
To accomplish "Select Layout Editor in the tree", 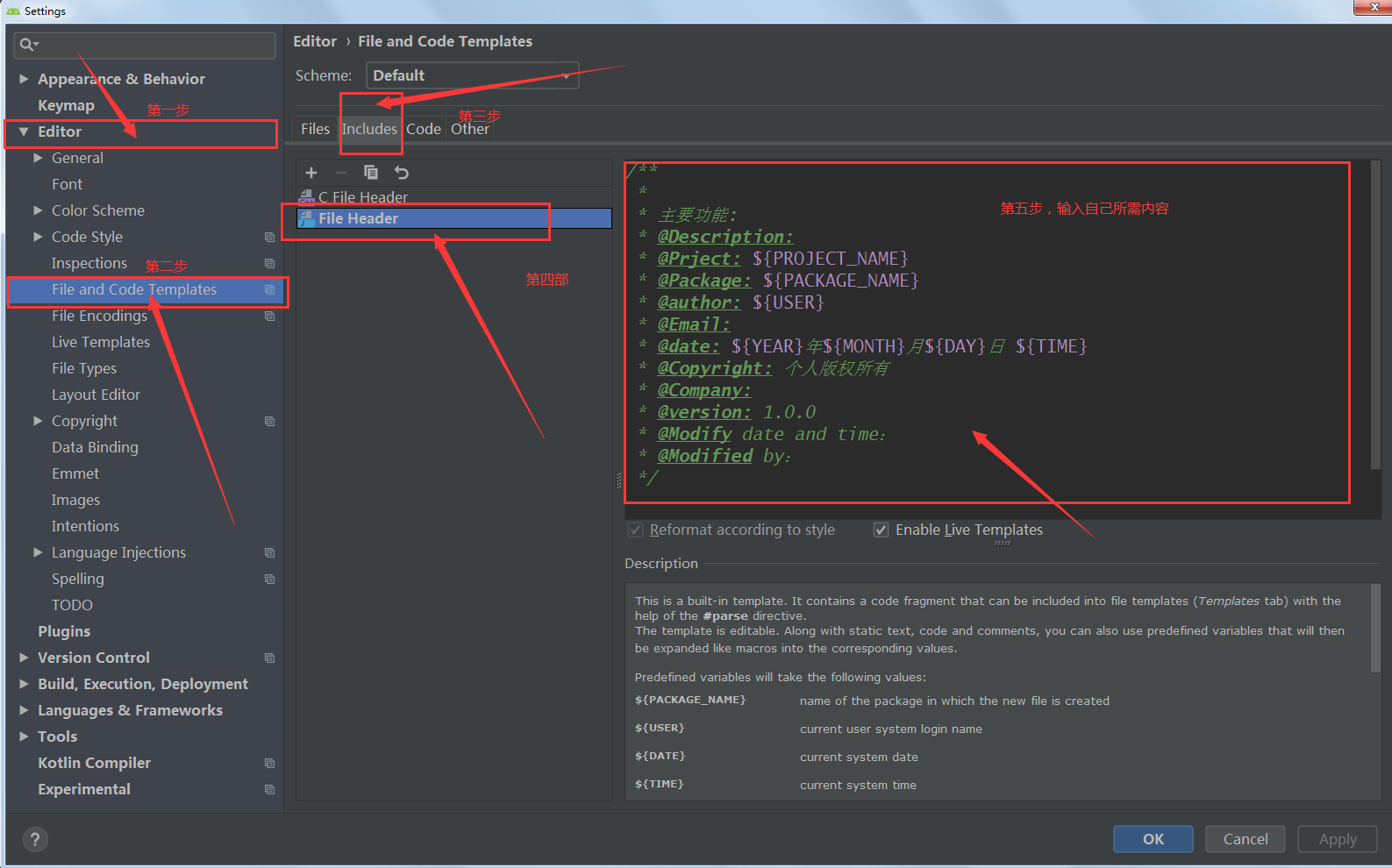I will click(96, 395).
